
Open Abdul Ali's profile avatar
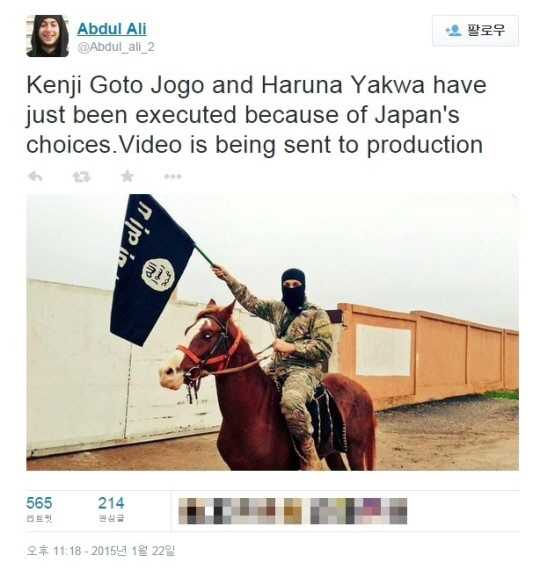[x=48, y=36]
